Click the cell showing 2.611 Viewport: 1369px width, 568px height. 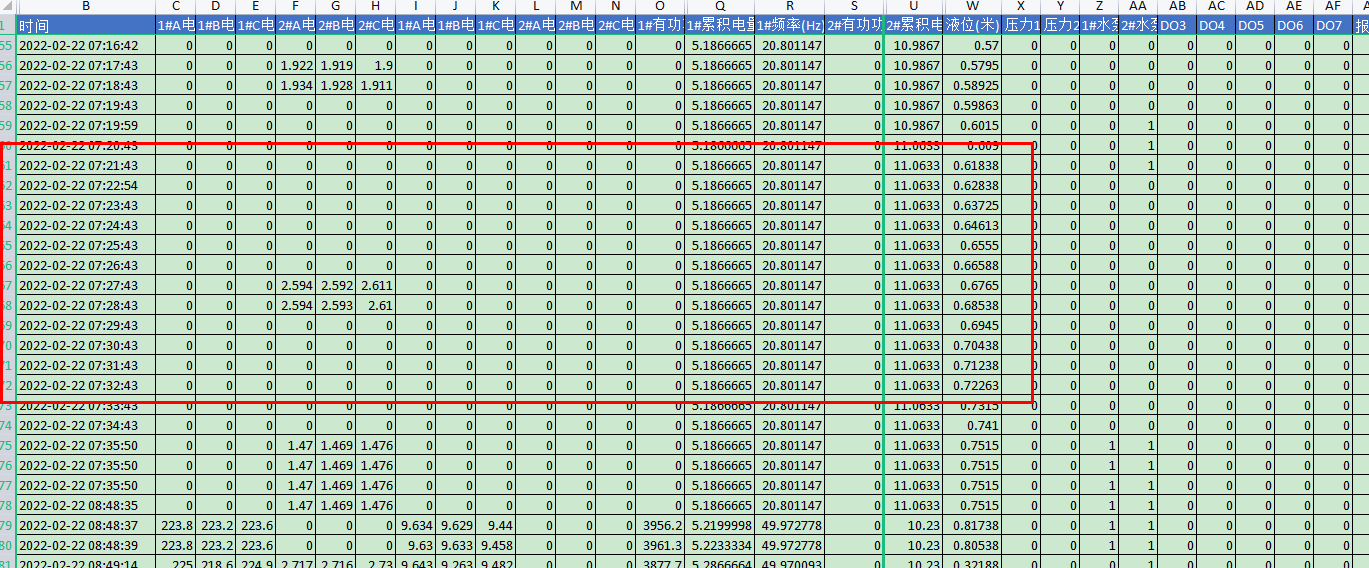(375, 286)
